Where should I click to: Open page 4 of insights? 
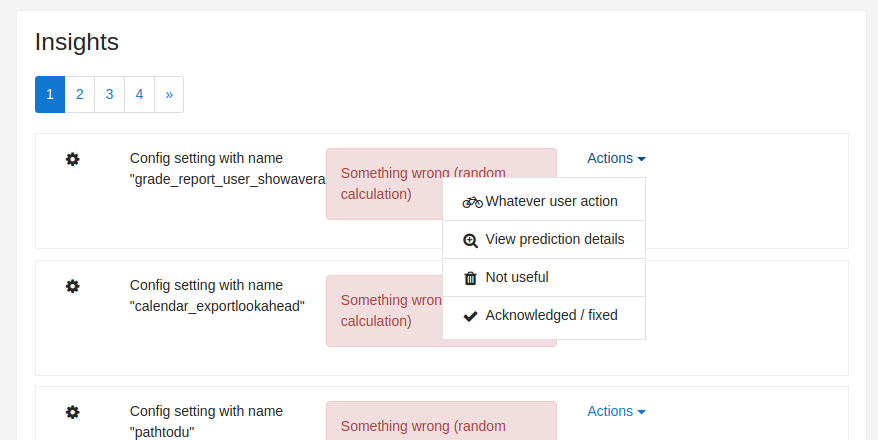click(139, 95)
